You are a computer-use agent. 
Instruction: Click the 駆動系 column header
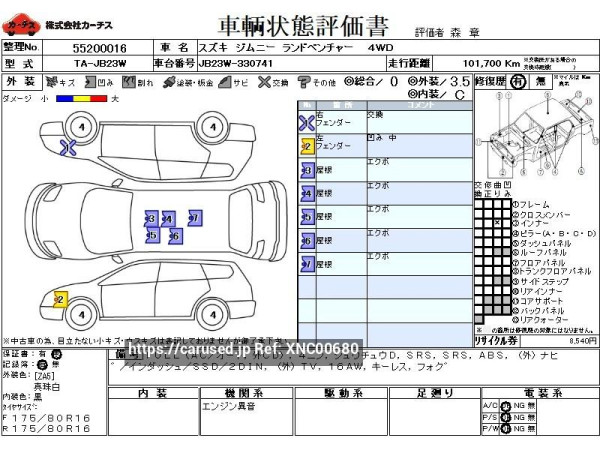click(341, 393)
